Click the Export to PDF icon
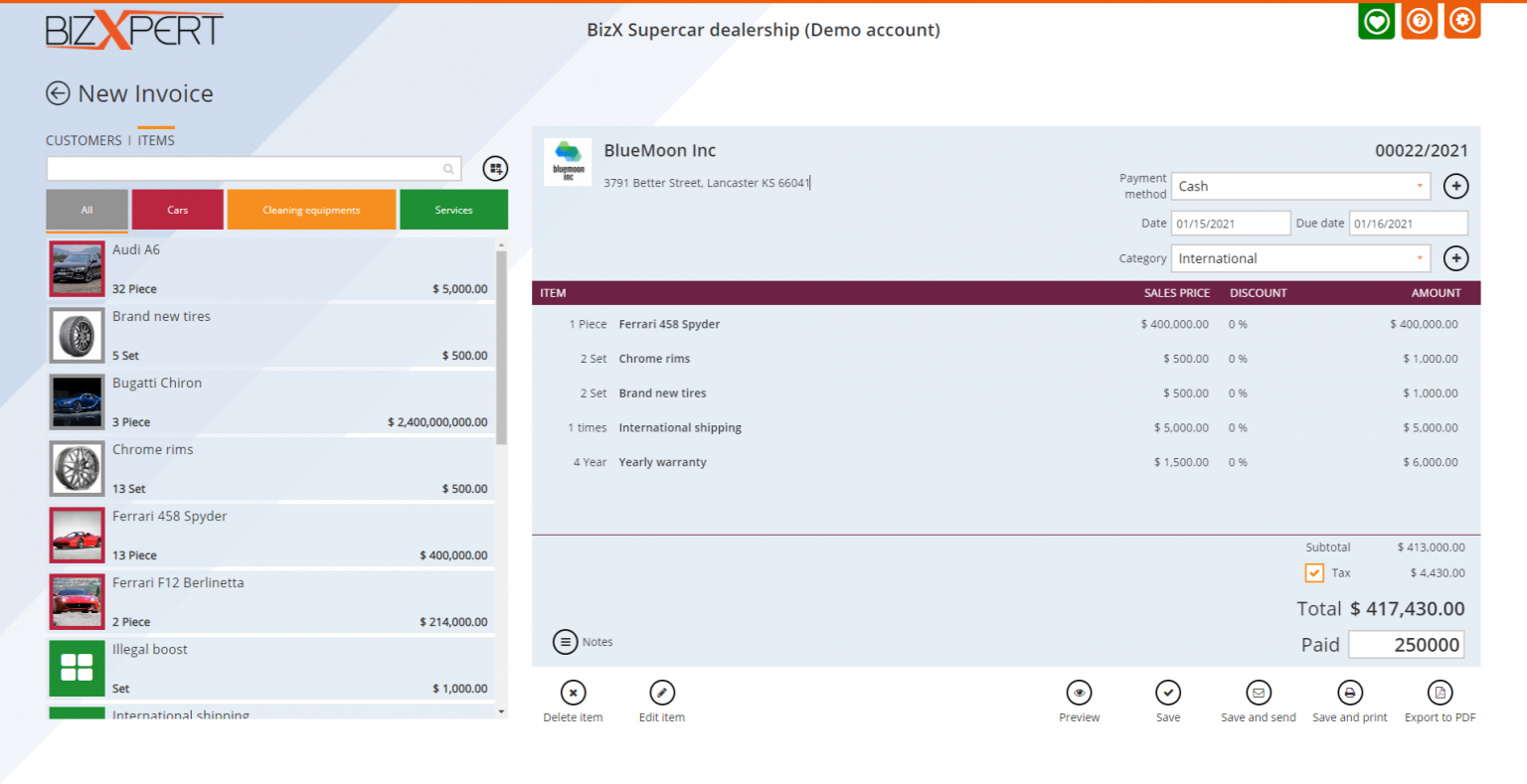1527x784 pixels. click(1440, 693)
